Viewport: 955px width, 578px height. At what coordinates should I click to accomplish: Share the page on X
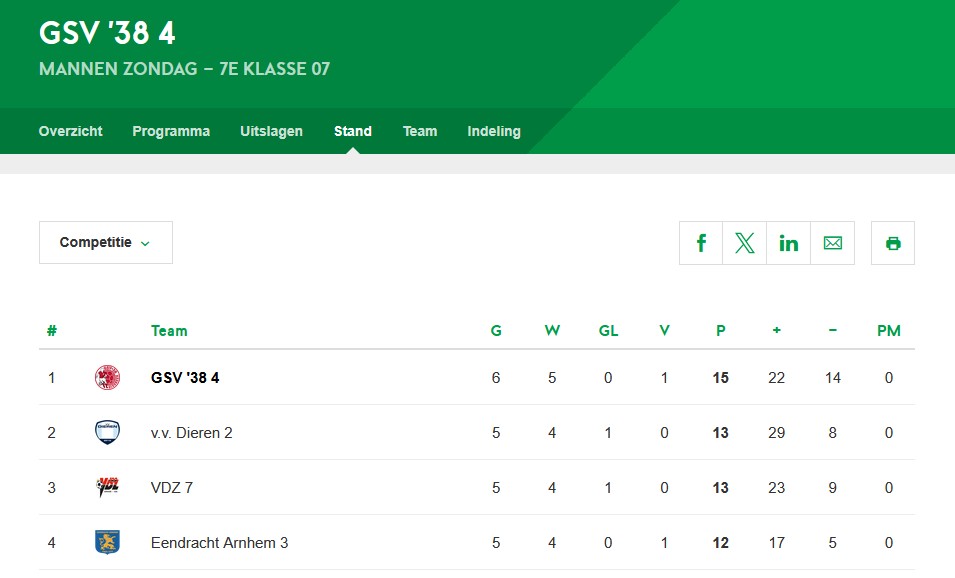(x=745, y=243)
